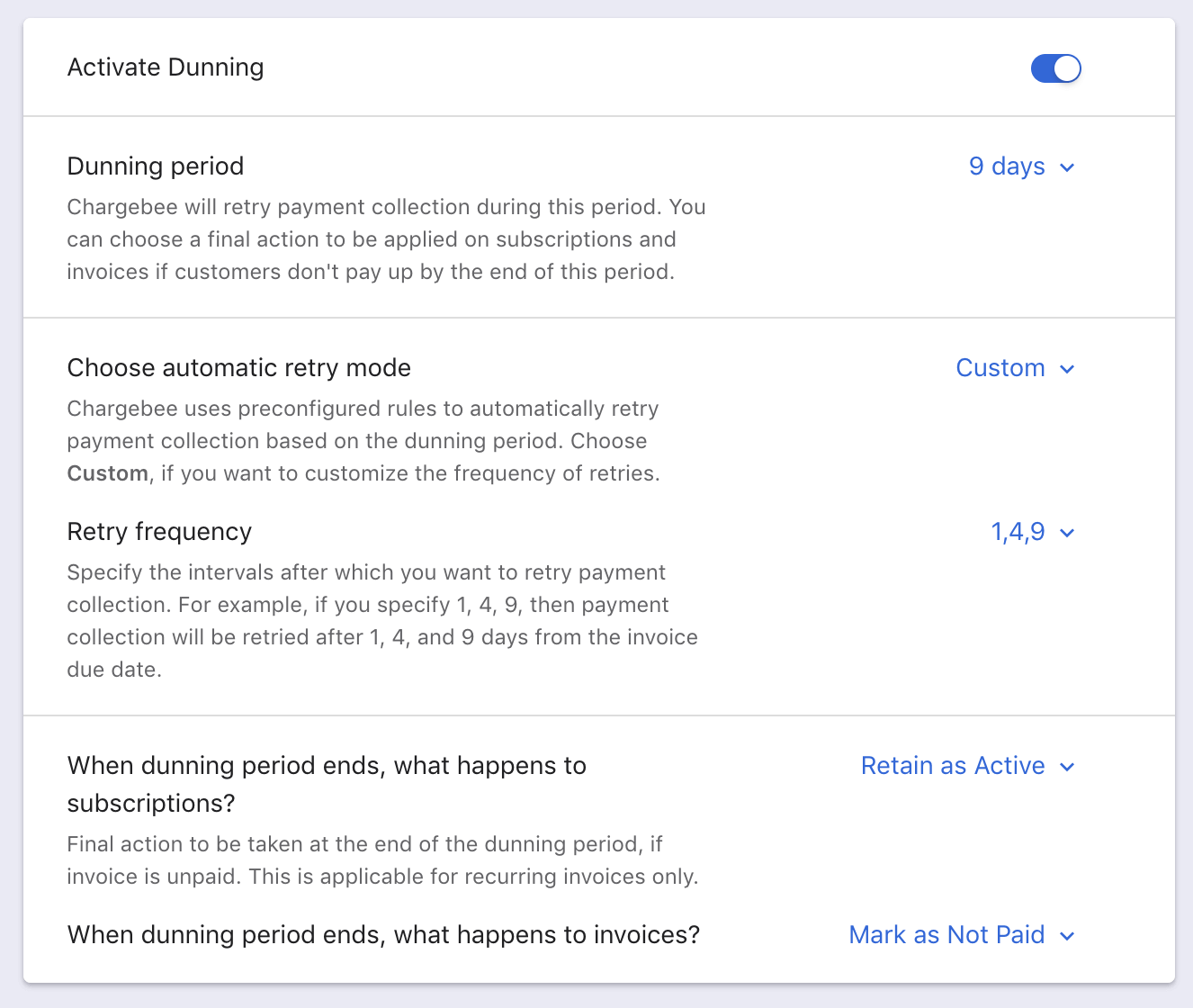Toggle the Activate Dunning switch
Screen dimensions: 1193x1008
pyautogui.click(x=1055, y=68)
